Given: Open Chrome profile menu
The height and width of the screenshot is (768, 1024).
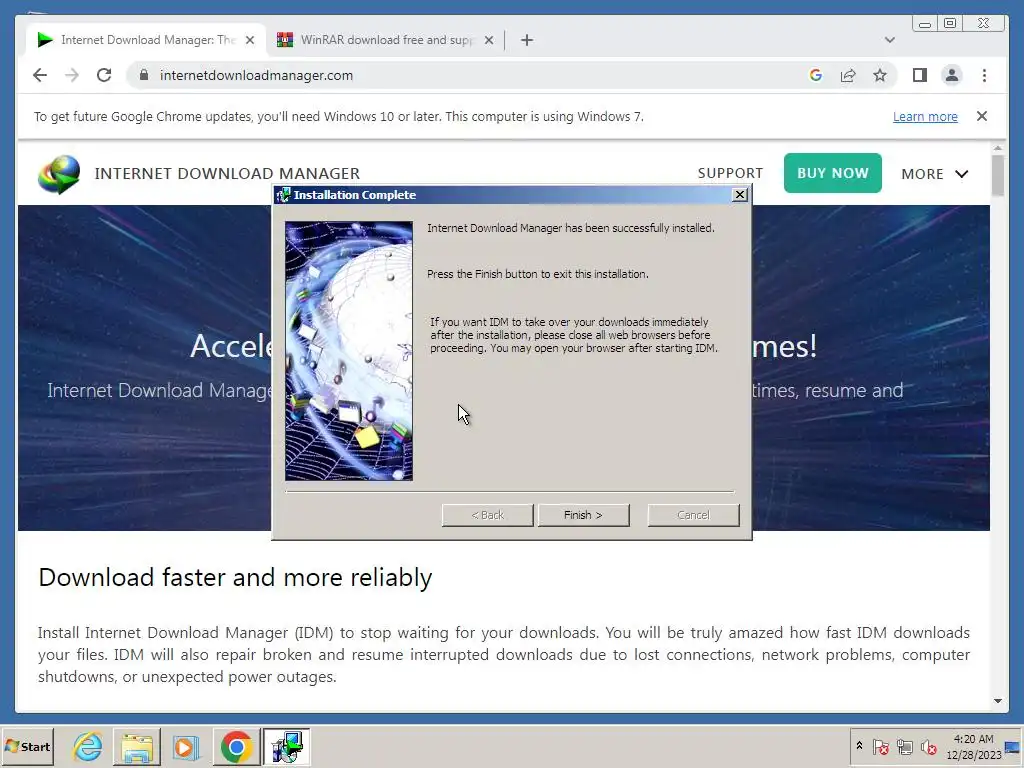Looking at the screenshot, I should [952, 75].
